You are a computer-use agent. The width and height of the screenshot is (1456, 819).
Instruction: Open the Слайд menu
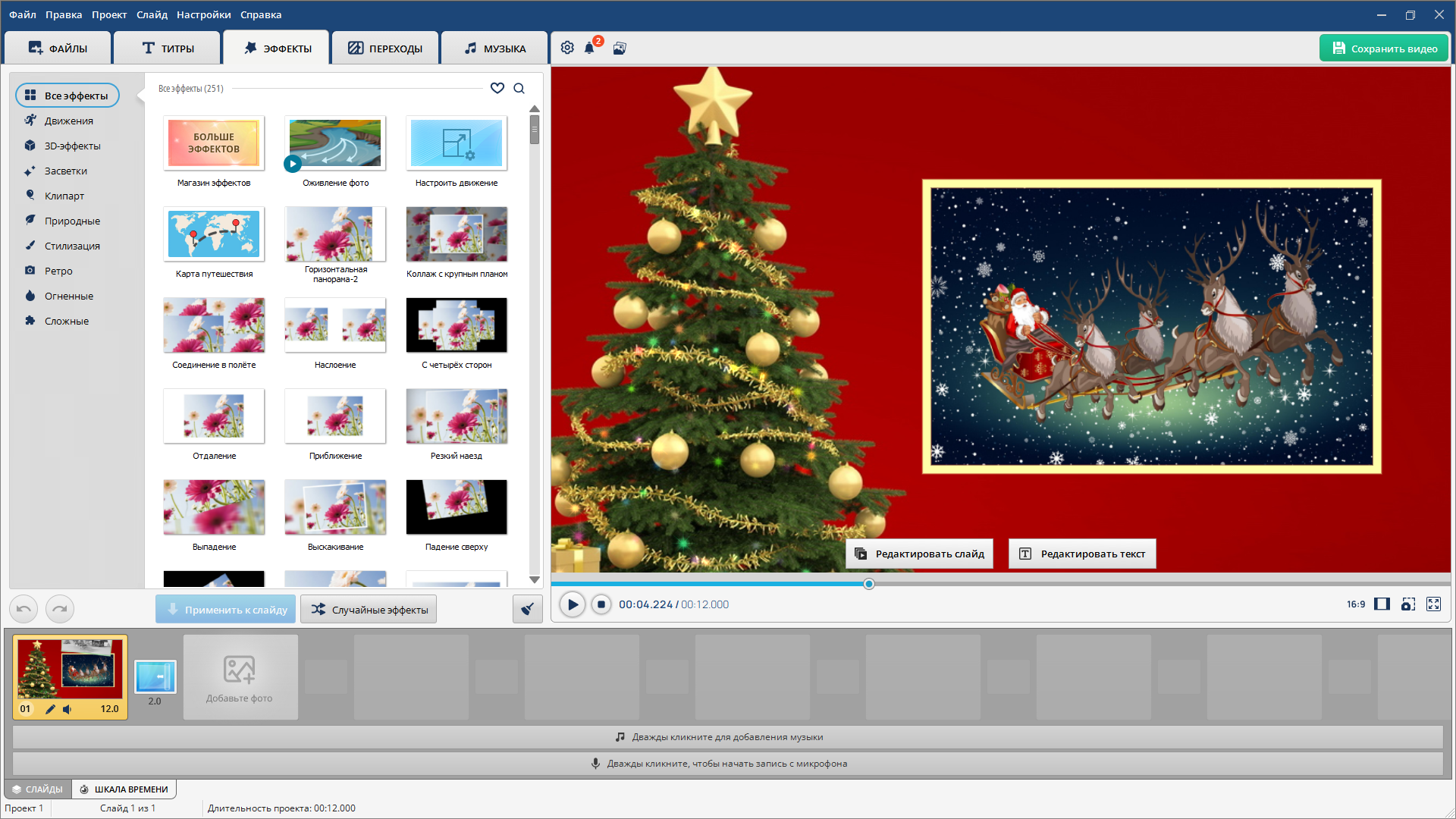coord(152,14)
